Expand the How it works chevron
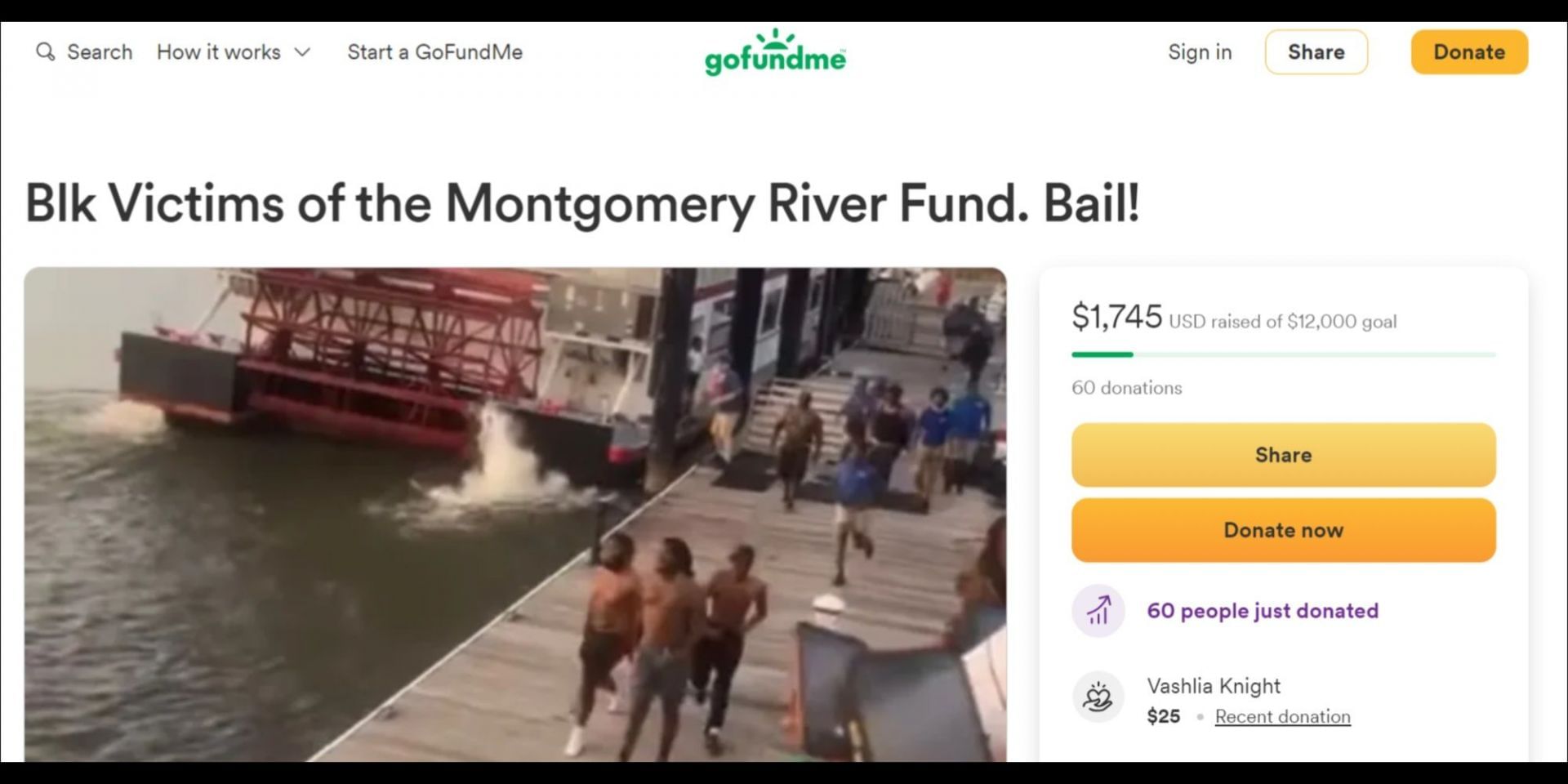The image size is (1568, 784). point(302,52)
